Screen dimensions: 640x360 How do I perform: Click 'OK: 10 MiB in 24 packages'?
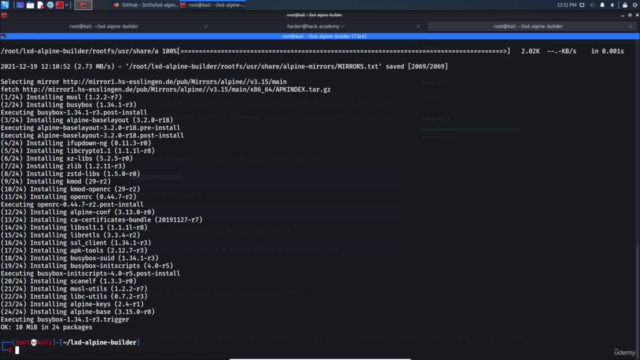[x=47, y=327]
